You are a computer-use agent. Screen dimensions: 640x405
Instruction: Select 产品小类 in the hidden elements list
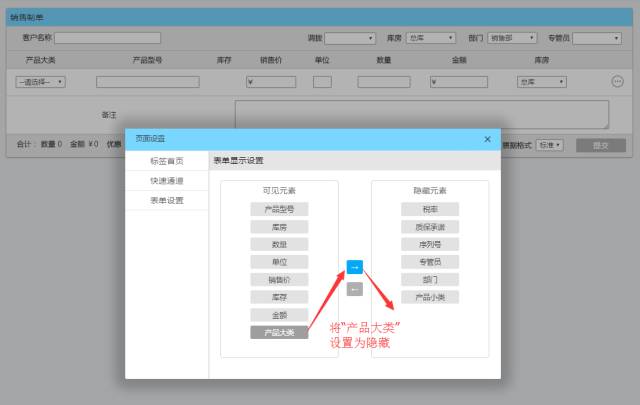[430, 297]
